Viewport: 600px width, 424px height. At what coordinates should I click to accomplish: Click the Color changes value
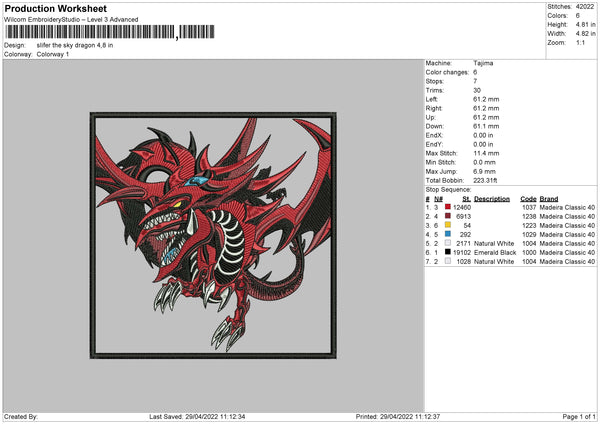(475, 72)
